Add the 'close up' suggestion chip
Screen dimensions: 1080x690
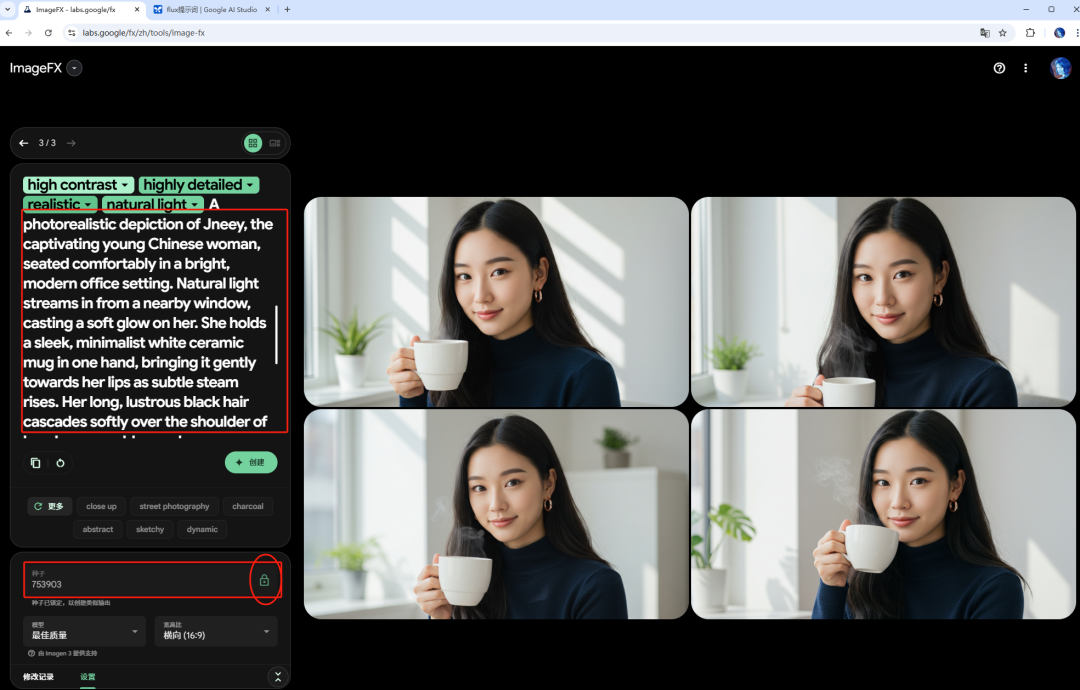tap(101, 506)
